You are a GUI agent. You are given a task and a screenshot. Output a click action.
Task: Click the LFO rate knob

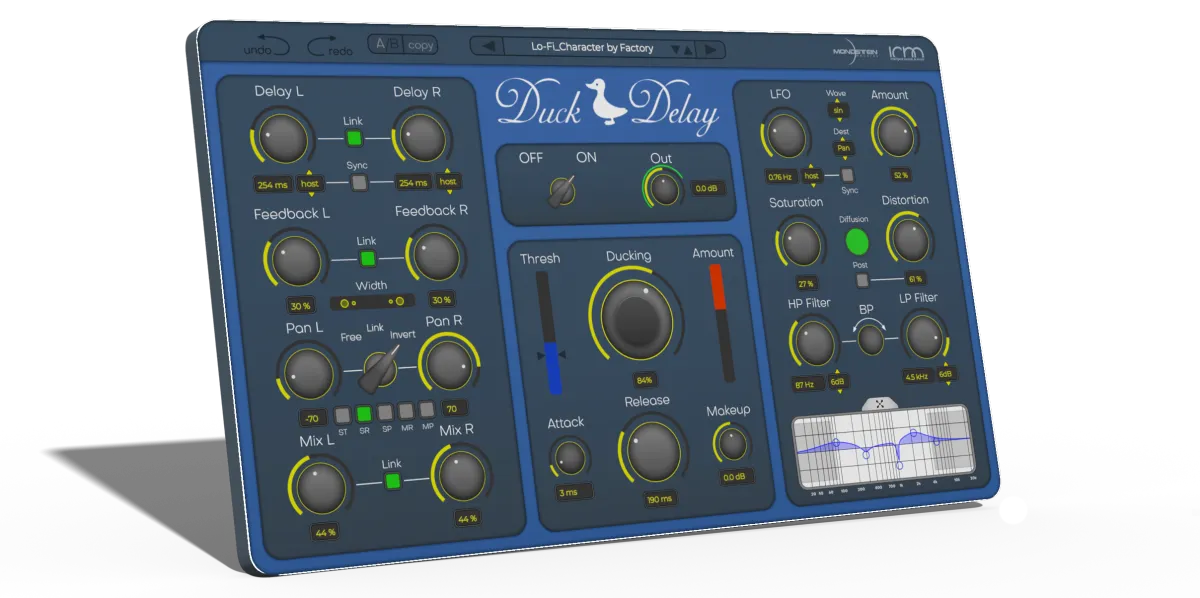pos(785,134)
